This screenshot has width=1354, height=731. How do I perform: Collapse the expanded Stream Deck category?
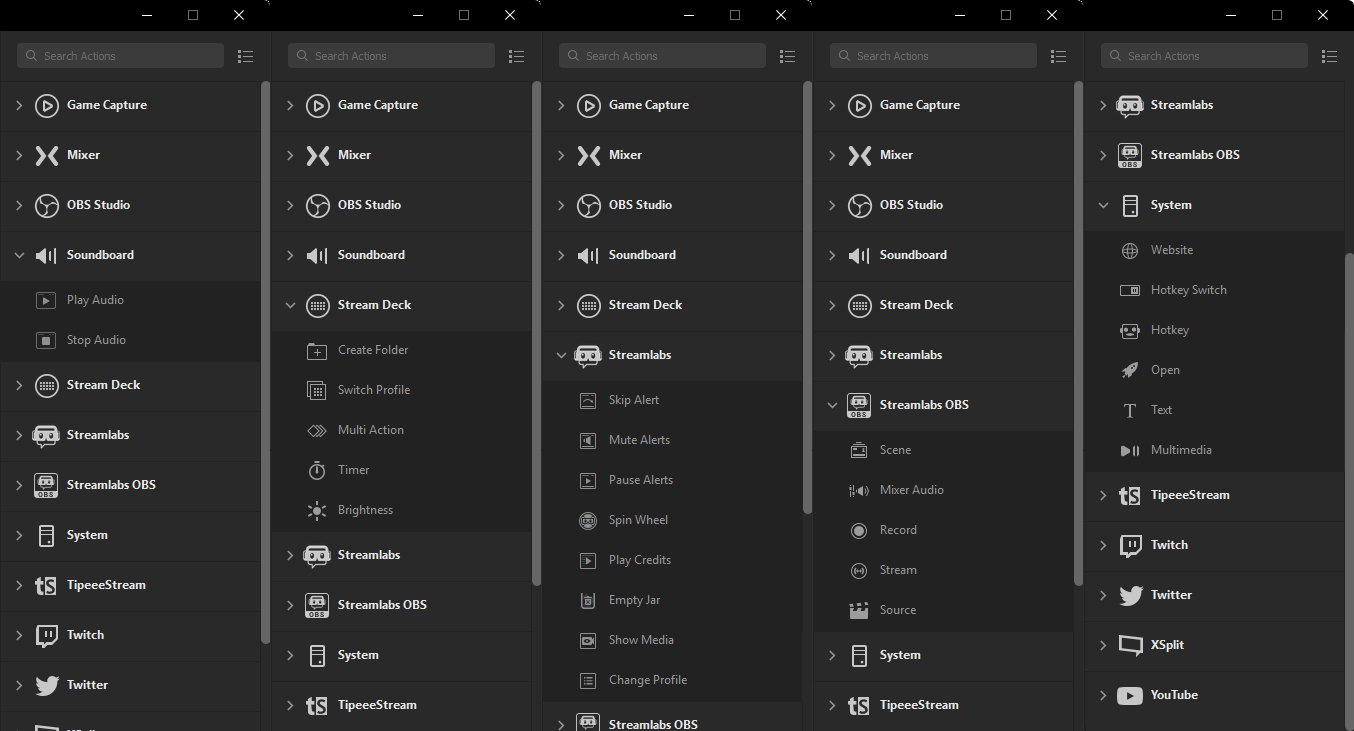[x=290, y=305]
